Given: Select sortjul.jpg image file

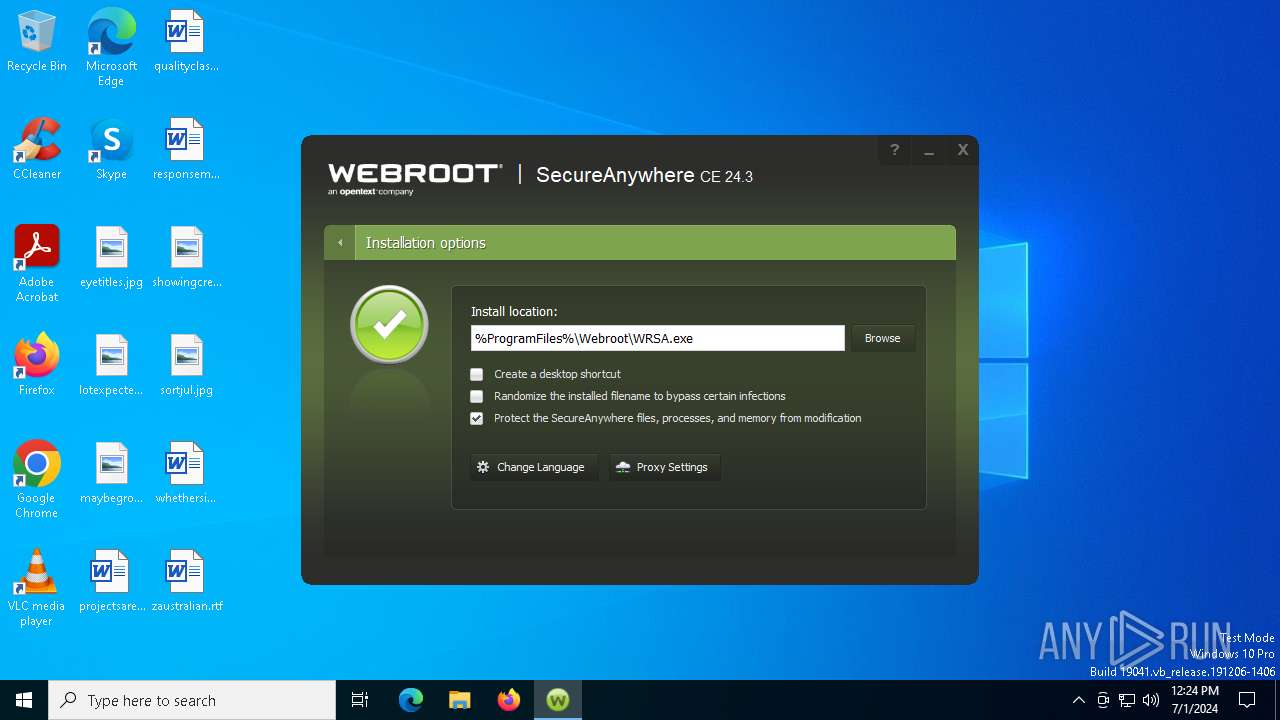Looking at the screenshot, I should coord(186,366).
